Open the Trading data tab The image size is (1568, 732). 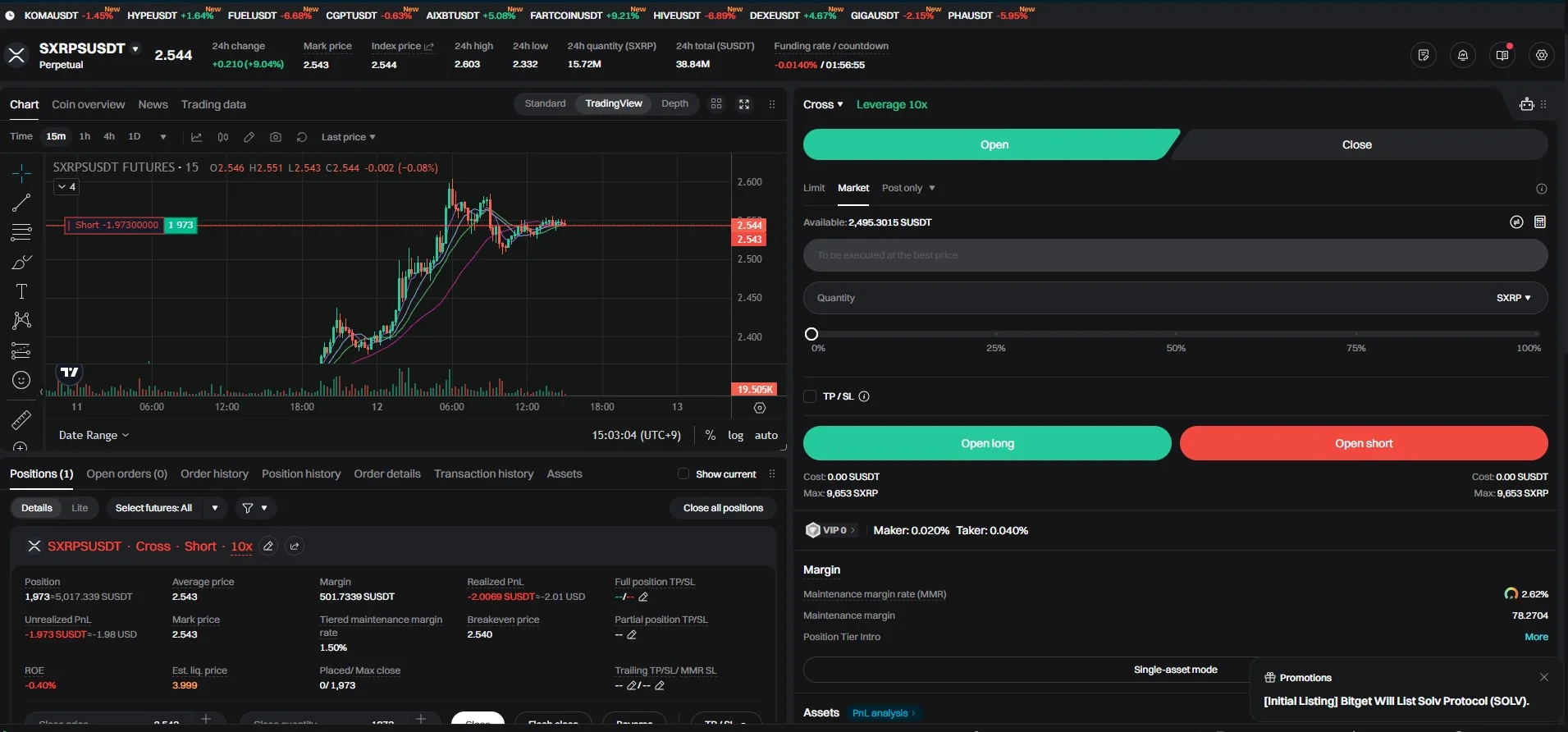tap(213, 104)
